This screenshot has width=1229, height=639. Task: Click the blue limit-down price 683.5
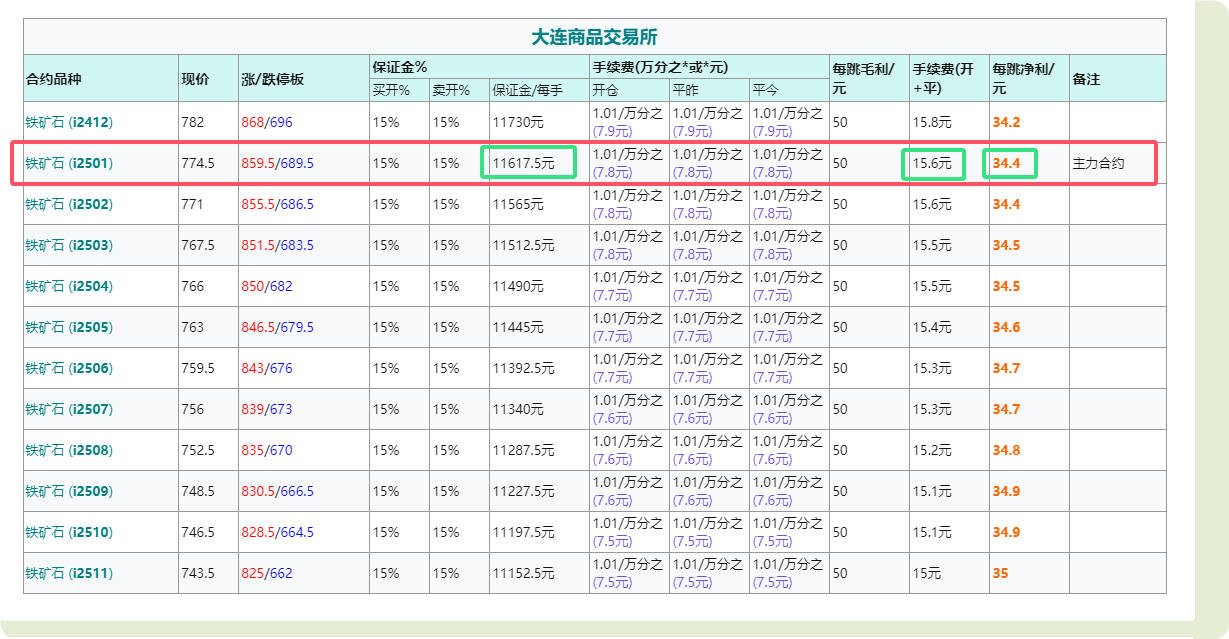pyautogui.click(x=297, y=245)
